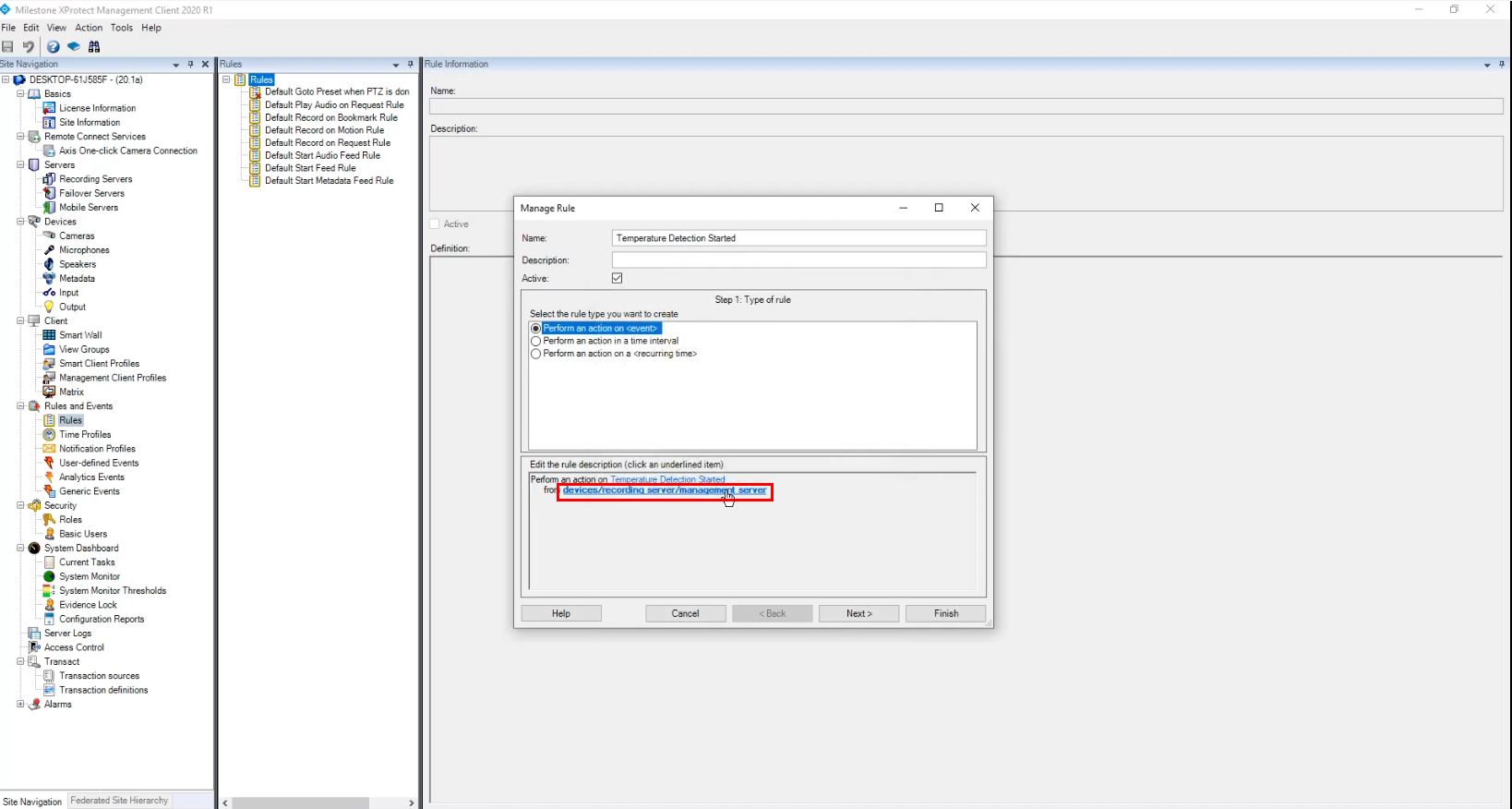Screen dimensions: 1512x809
Task: Collapse the Servers tree node
Action: pyautogui.click(x=20, y=165)
